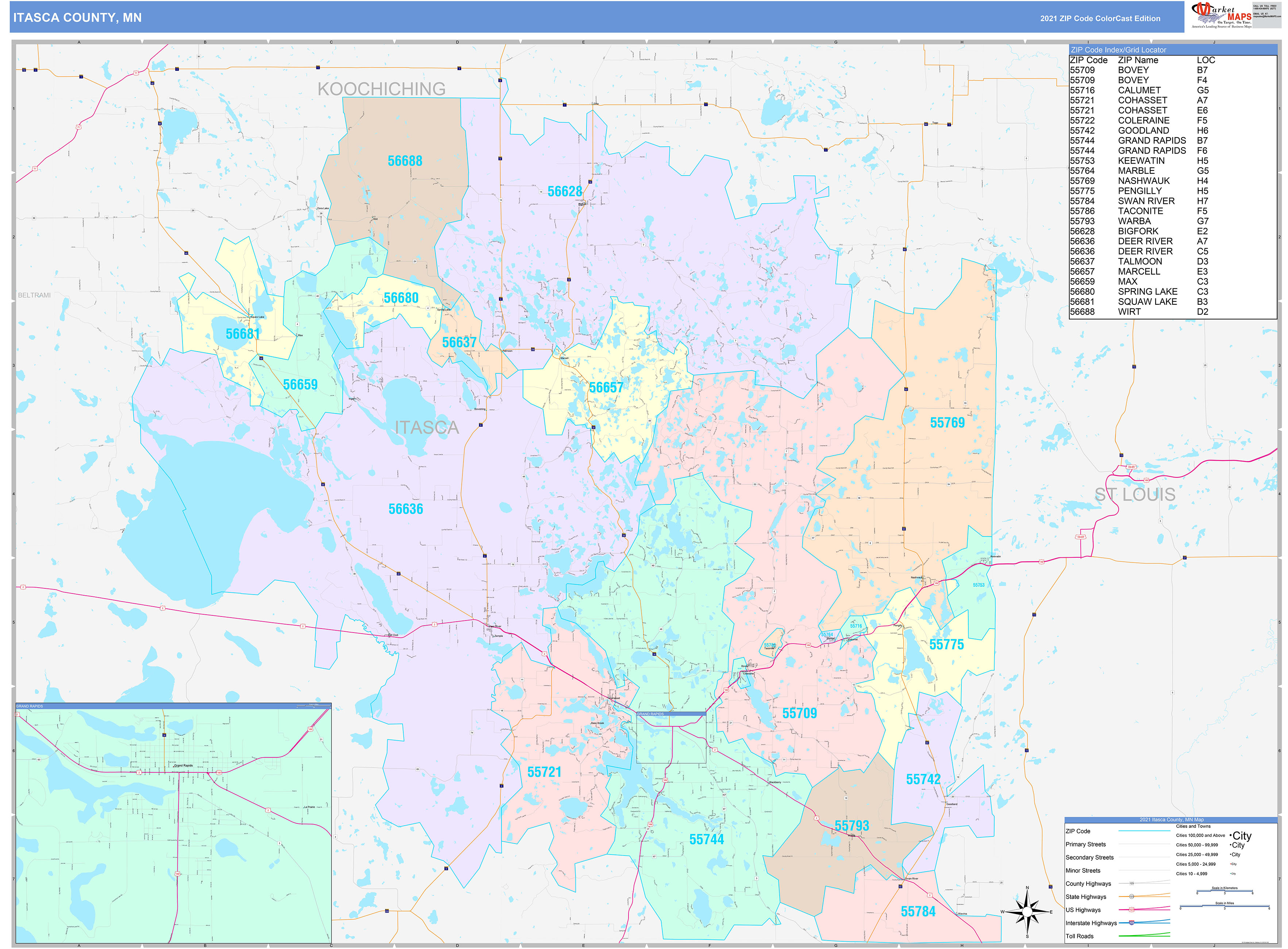The image size is (1288, 949).
Task: Click the ITASCA COUNTY, MN title text
Action: (x=77, y=18)
